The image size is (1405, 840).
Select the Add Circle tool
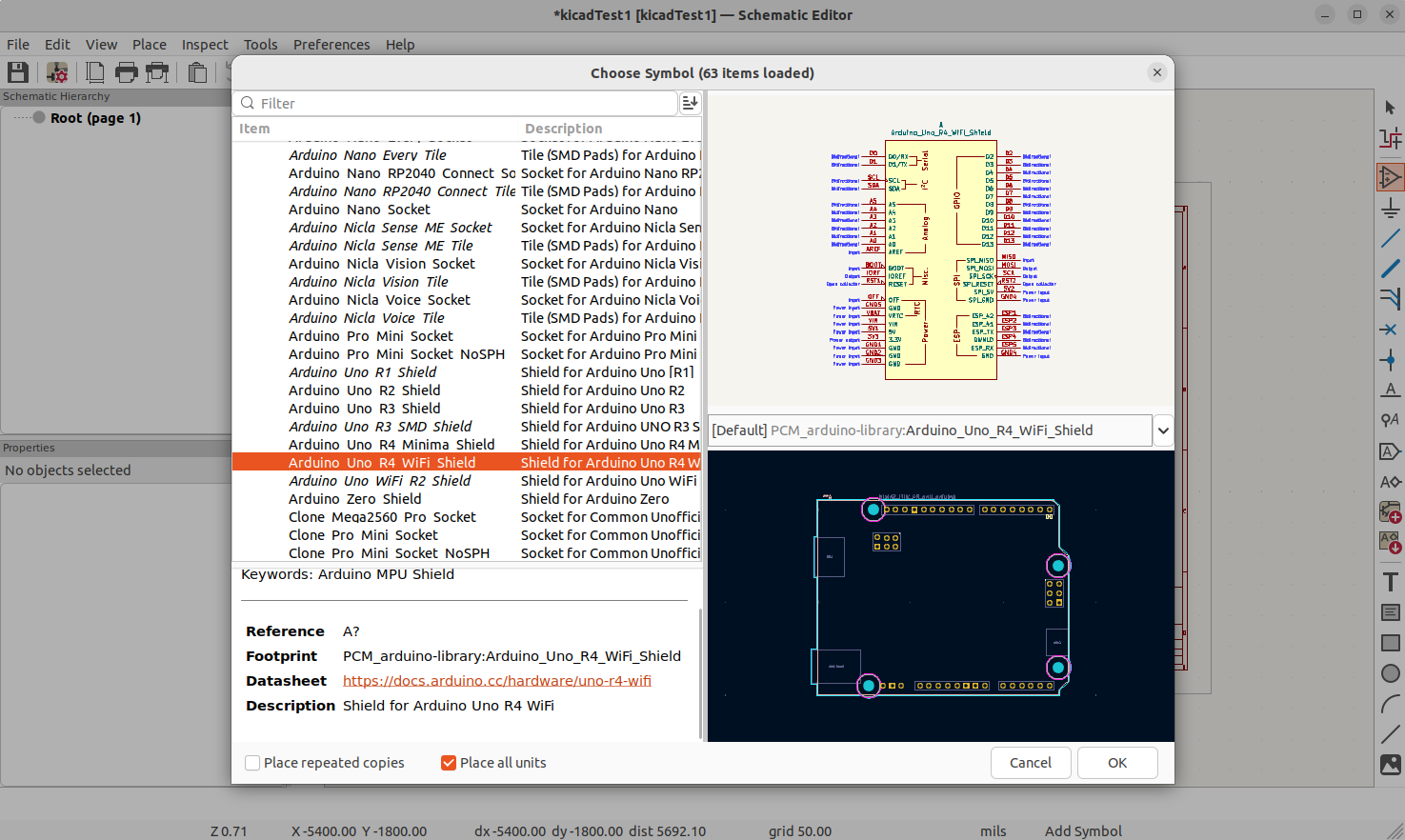pyautogui.click(x=1391, y=673)
